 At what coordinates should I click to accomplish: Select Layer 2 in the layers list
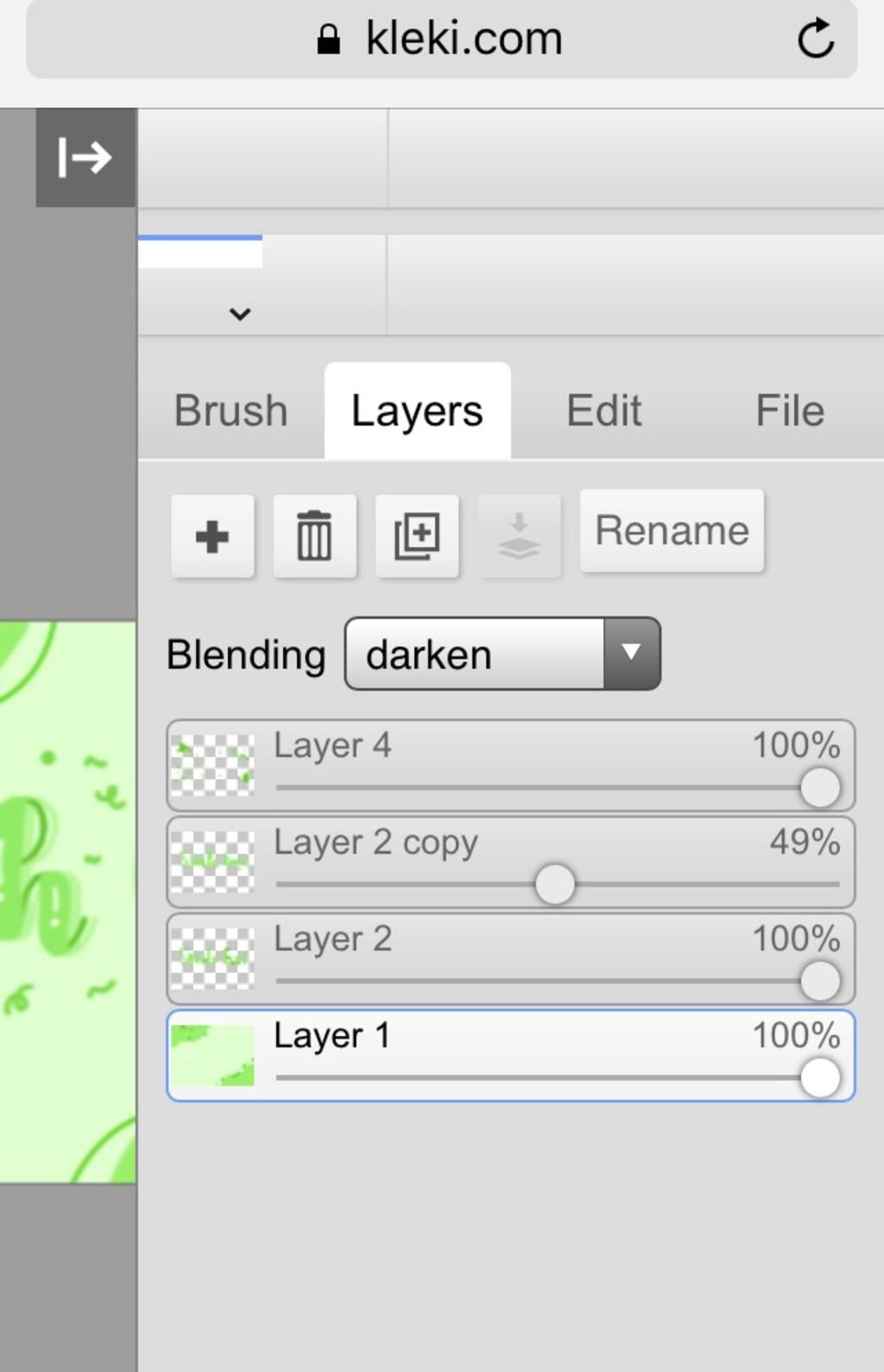(x=510, y=958)
